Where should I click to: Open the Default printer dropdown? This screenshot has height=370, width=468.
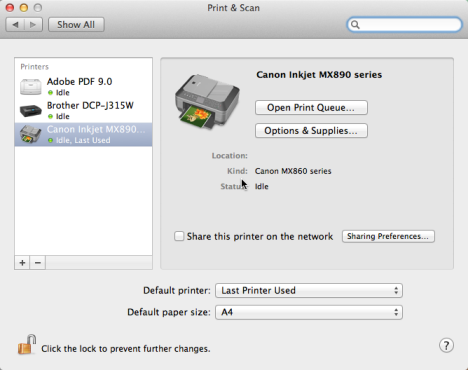pos(309,290)
